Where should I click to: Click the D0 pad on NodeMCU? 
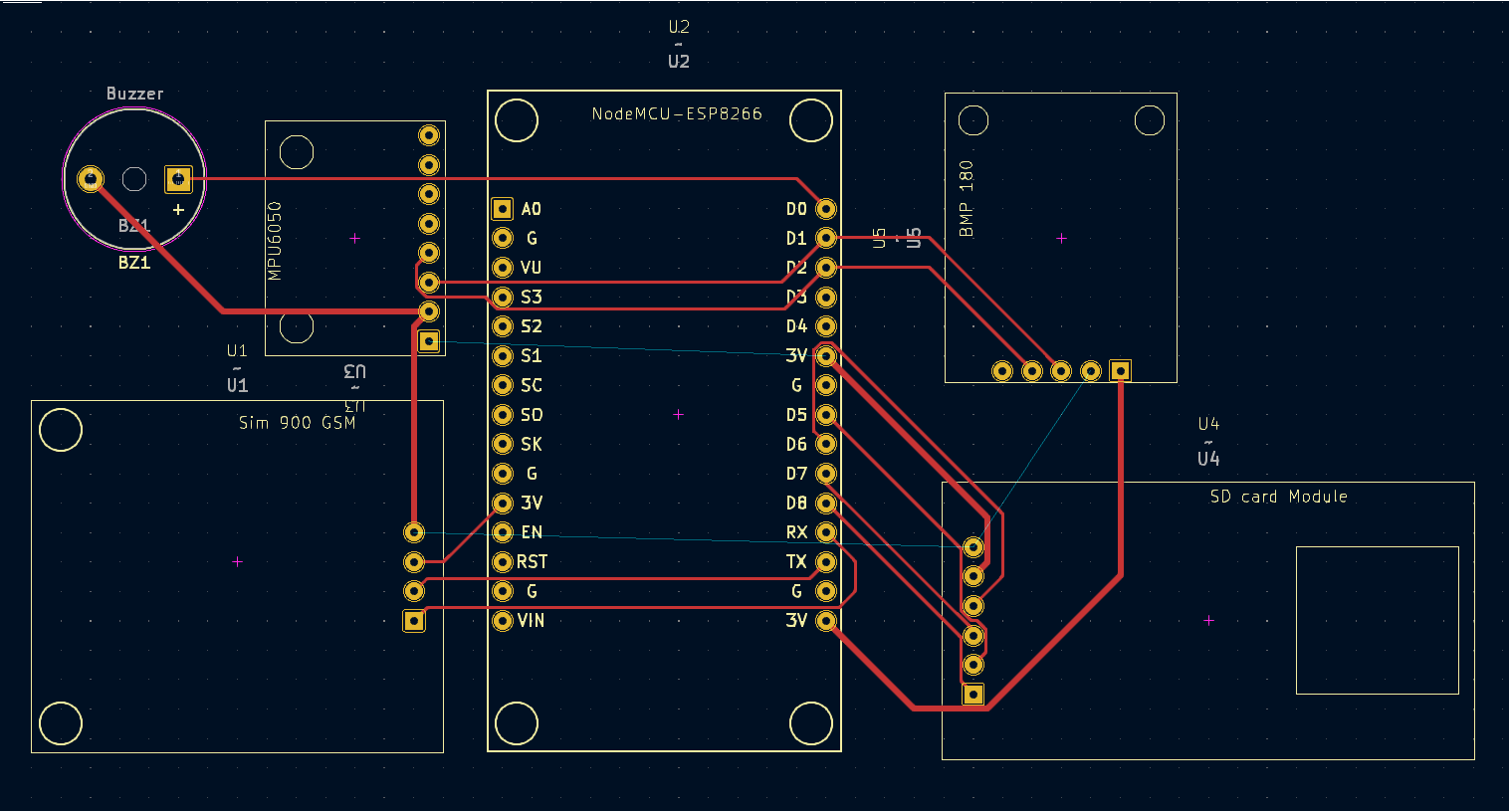pyautogui.click(x=826, y=209)
